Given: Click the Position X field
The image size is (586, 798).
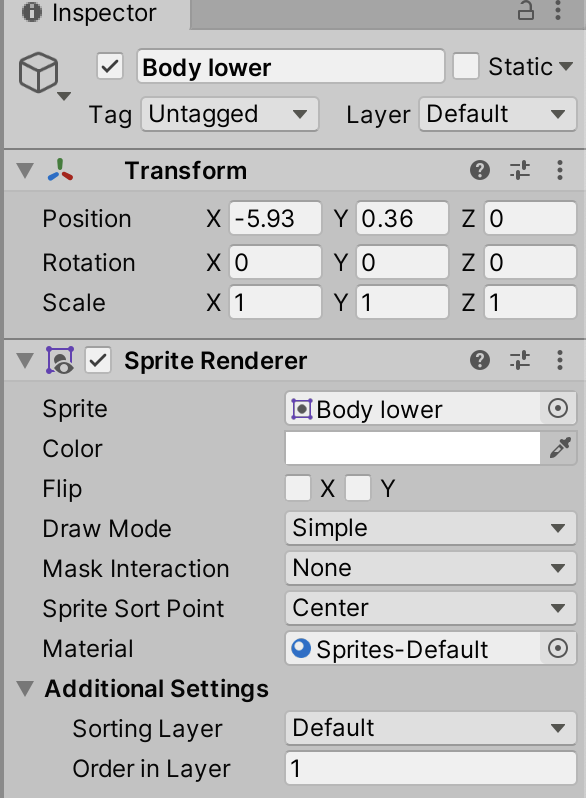Looking at the screenshot, I should (x=275, y=218).
